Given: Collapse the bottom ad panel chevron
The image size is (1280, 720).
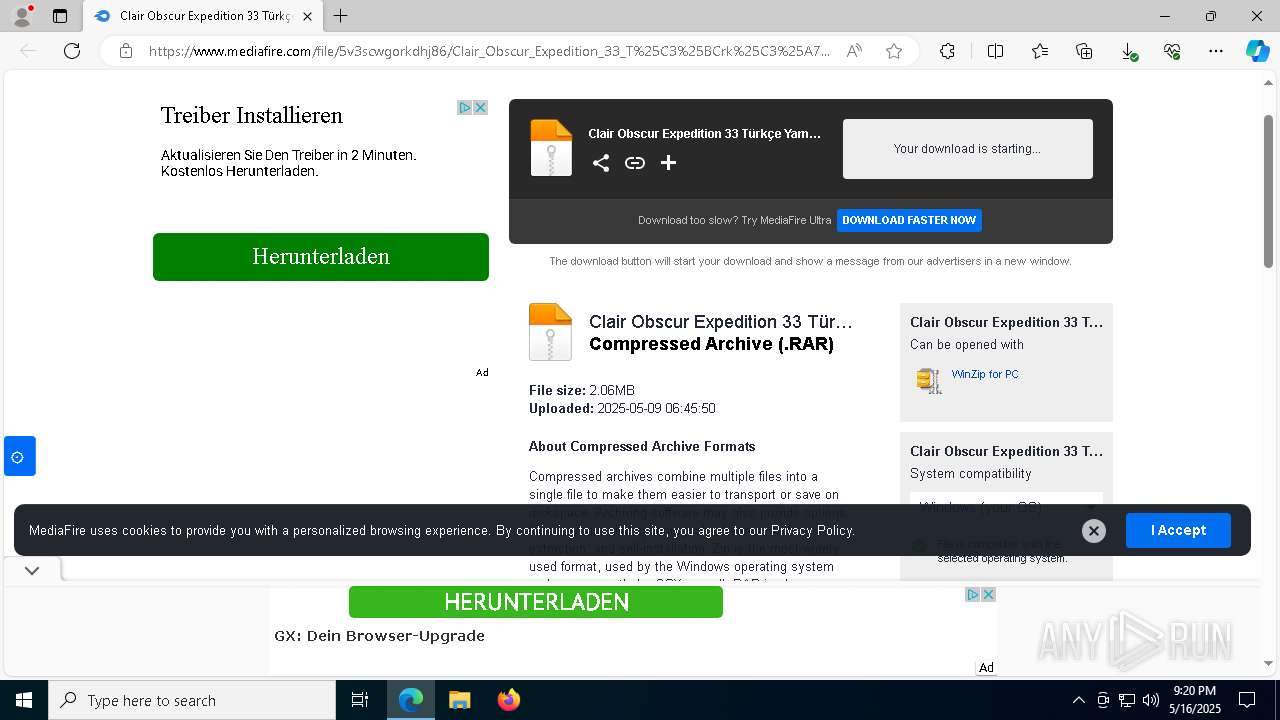Looking at the screenshot, I should coord(32,570).
